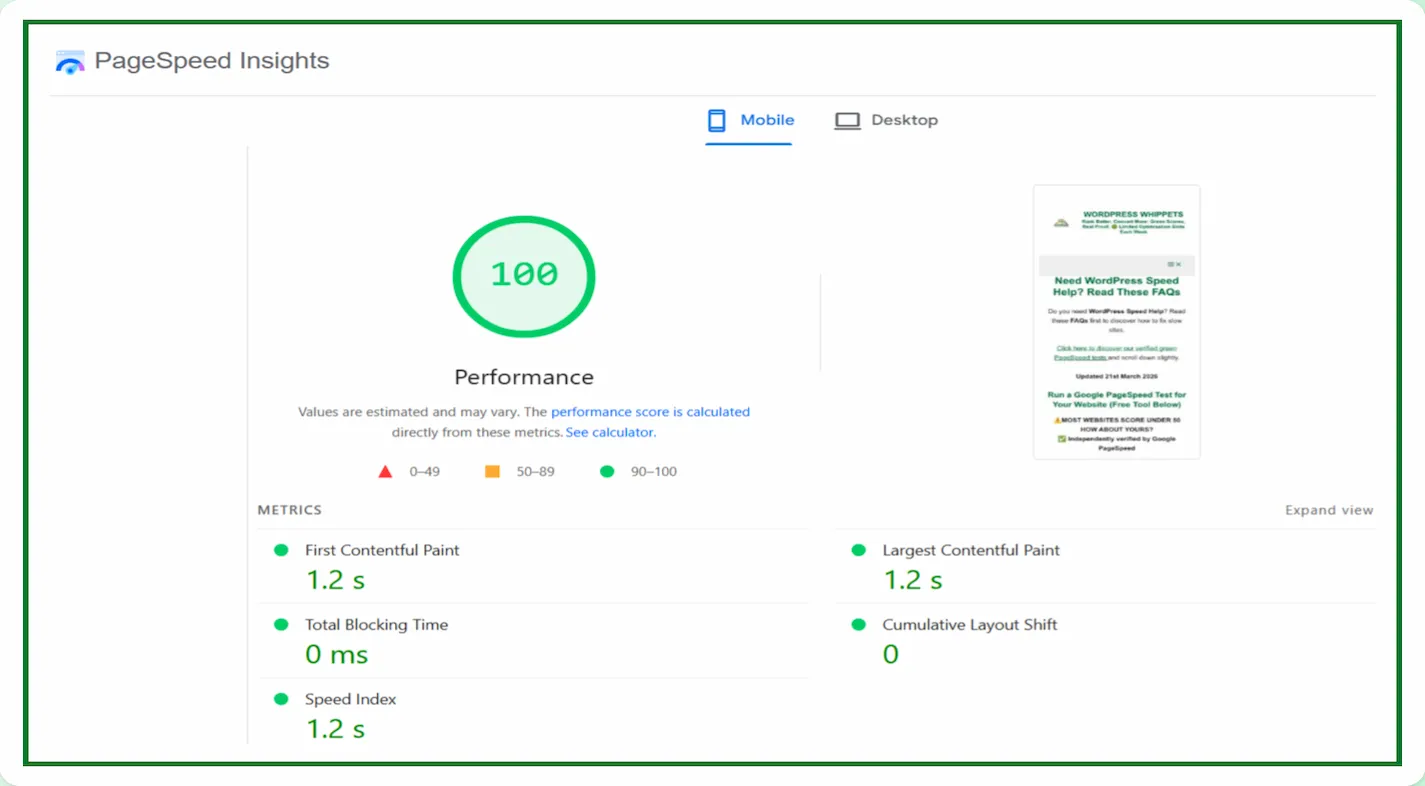Click the mobile phone icon
This screenshot has height=786, width=1425.
point(716,121)
